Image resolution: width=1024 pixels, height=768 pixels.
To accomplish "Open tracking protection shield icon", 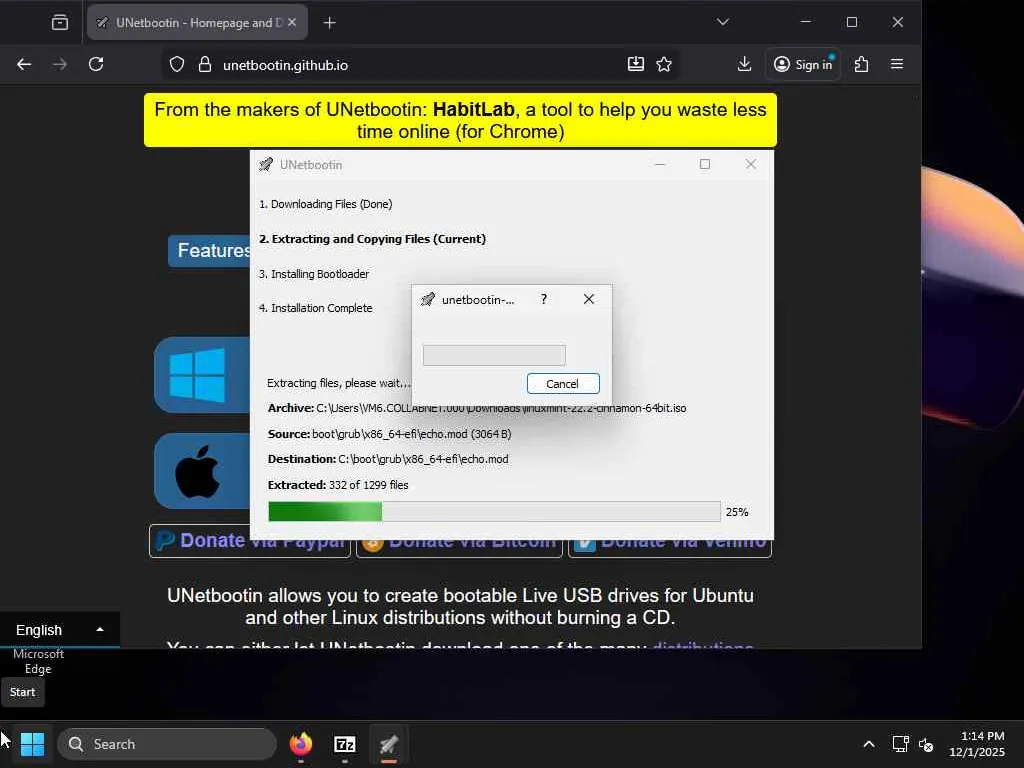I will (177, 65).
